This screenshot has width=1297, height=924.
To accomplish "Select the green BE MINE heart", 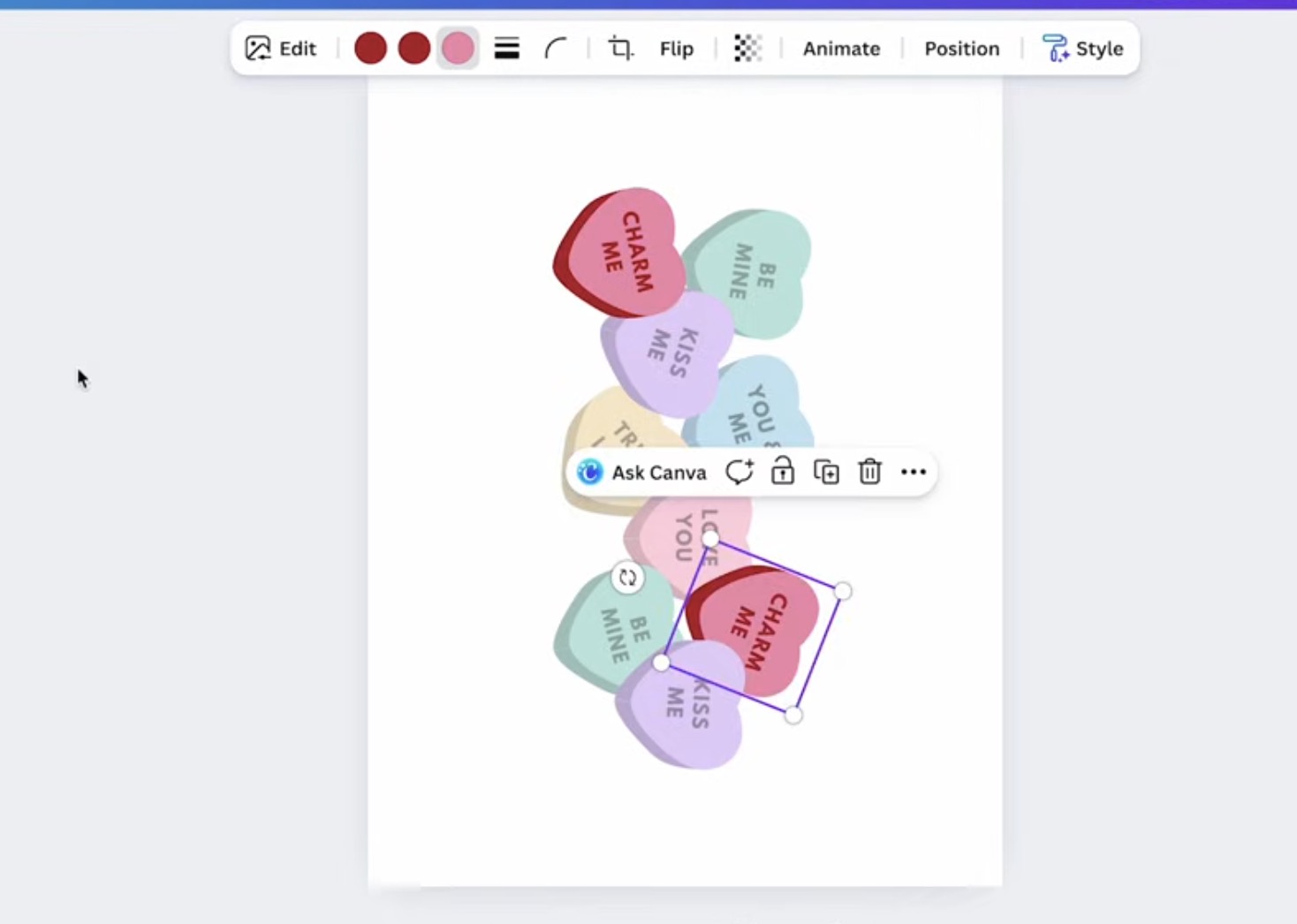I will (610, 627).
